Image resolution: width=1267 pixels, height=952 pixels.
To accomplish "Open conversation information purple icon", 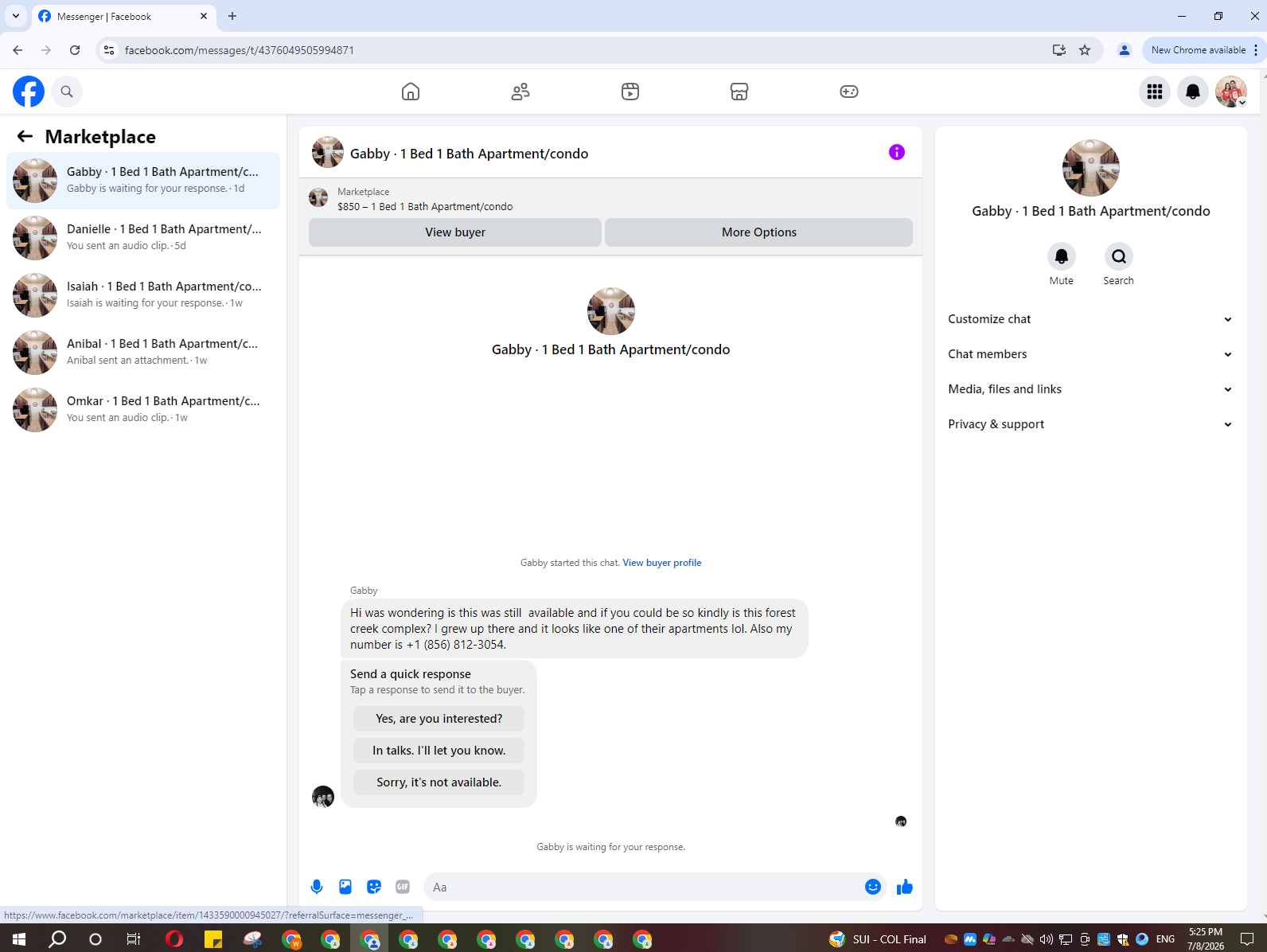I will pos(897,152).
